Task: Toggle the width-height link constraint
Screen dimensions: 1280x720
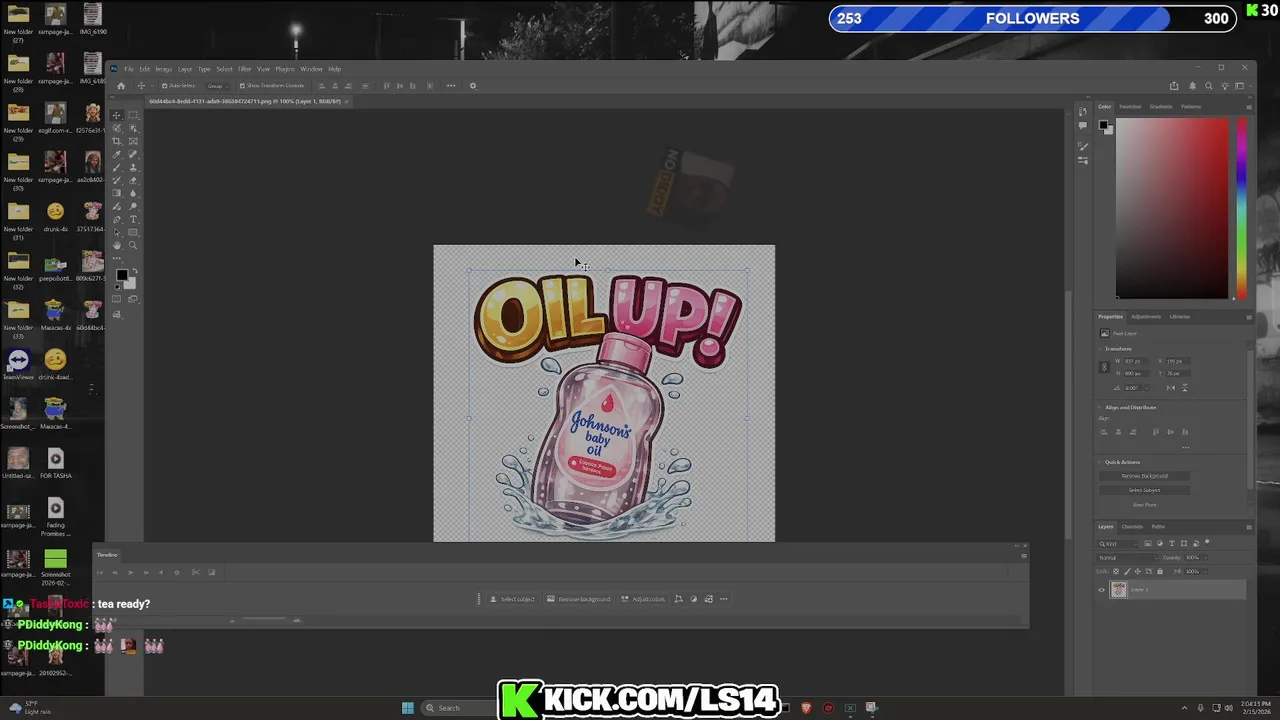Action: pyautogui.click(x=1105, y=367)
